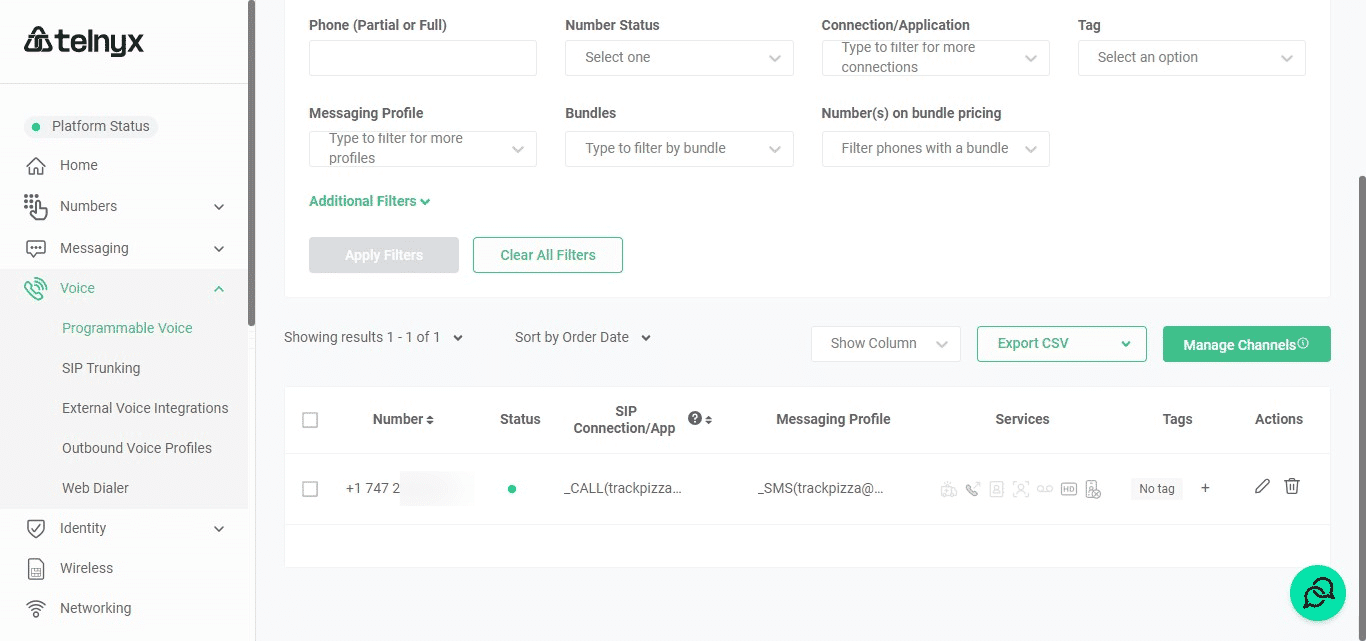This screenshot has width=1366, height=641.
Task: Click the call forwarding phone icon
Action: click(972, 489)
